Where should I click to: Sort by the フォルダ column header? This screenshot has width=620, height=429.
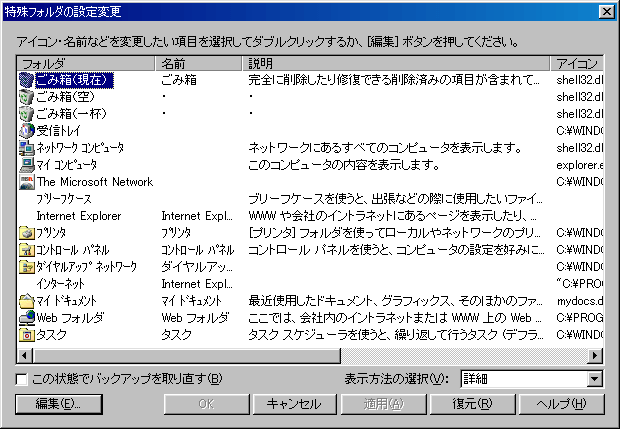coord(86,63)
